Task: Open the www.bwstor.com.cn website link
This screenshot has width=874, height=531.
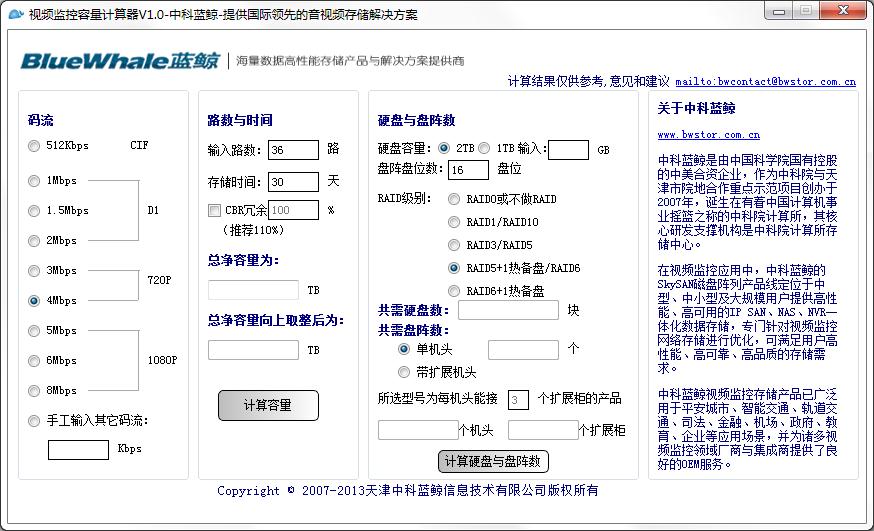Action: click(708, 134)
